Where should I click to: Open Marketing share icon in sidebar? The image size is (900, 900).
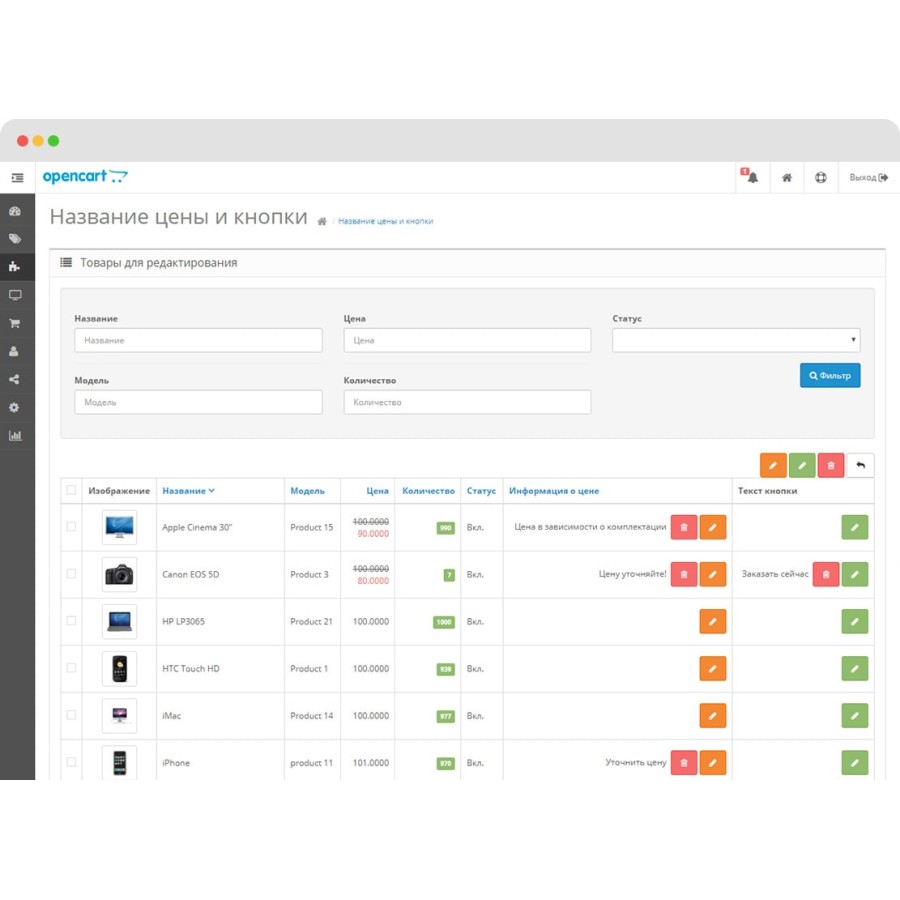(15, 379)
